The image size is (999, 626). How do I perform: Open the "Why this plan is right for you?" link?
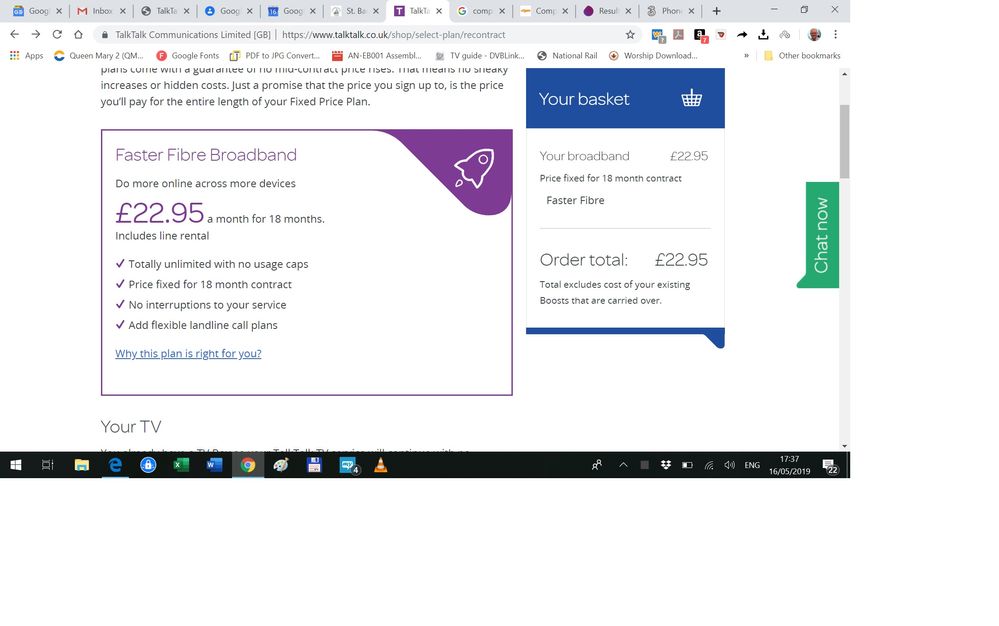point(188,353)
